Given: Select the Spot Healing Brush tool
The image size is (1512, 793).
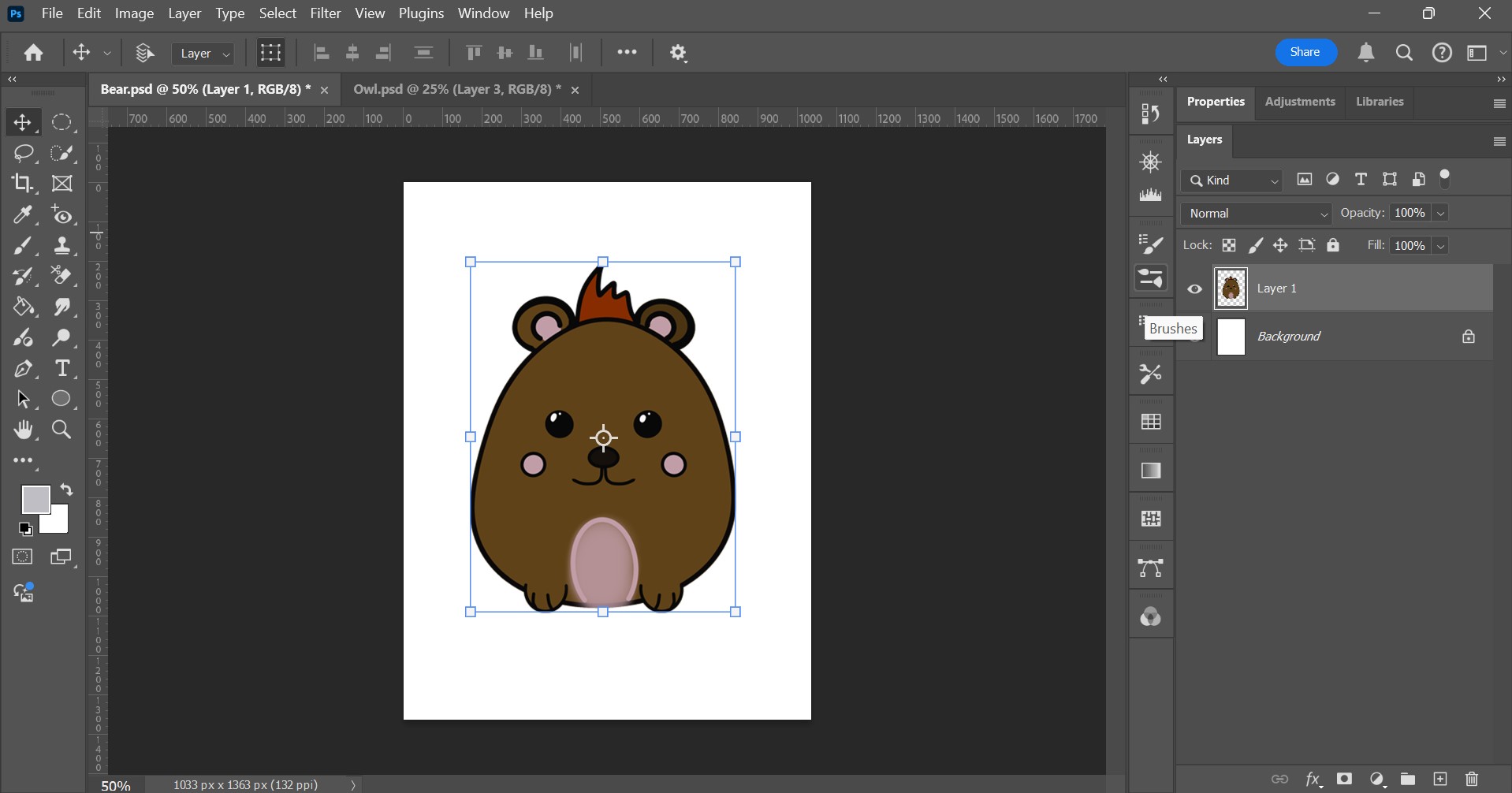Looking at the screenshot, I should pos(61,214).
